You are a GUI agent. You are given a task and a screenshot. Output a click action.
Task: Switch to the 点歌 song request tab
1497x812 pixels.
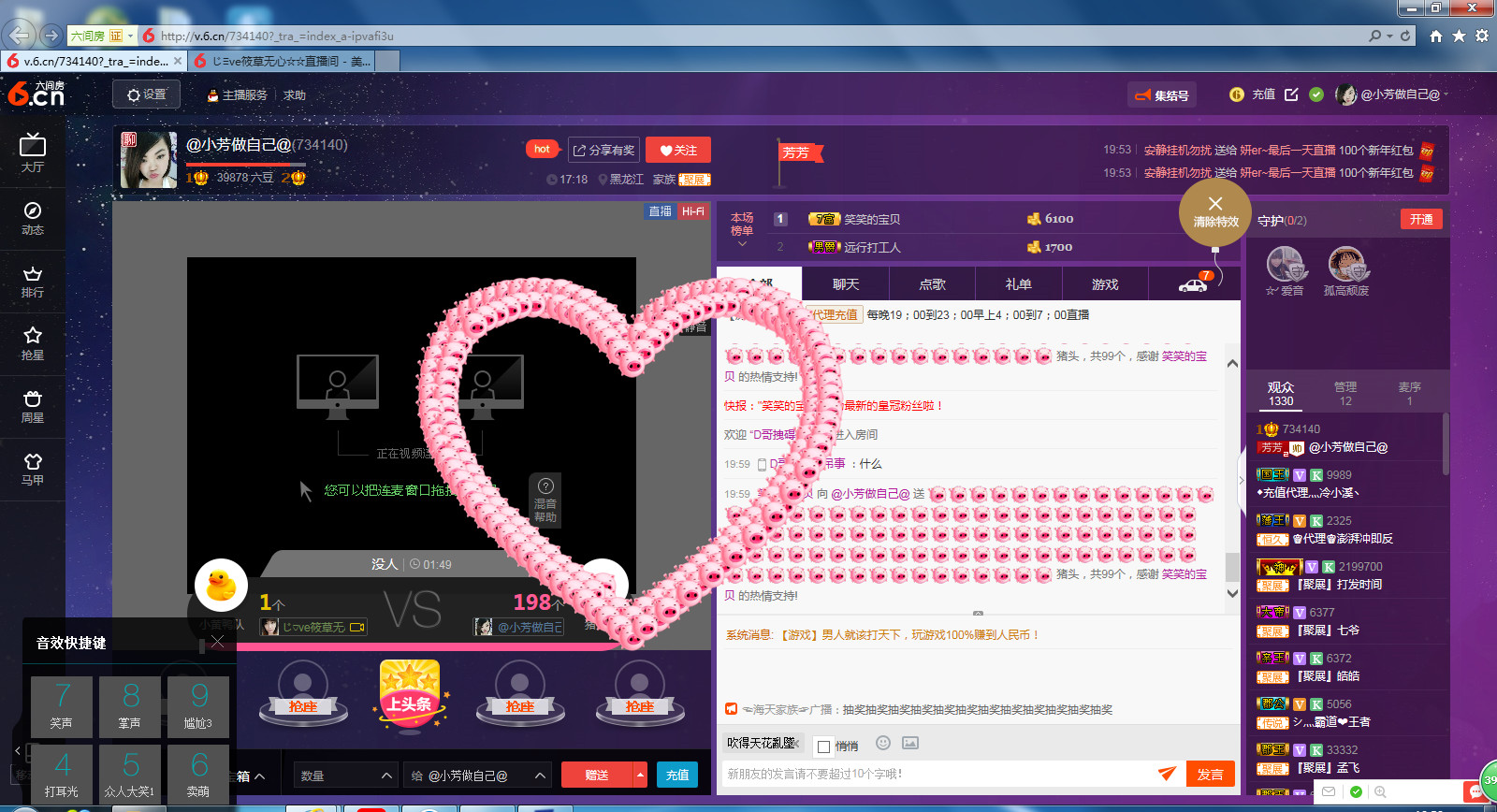932,283
